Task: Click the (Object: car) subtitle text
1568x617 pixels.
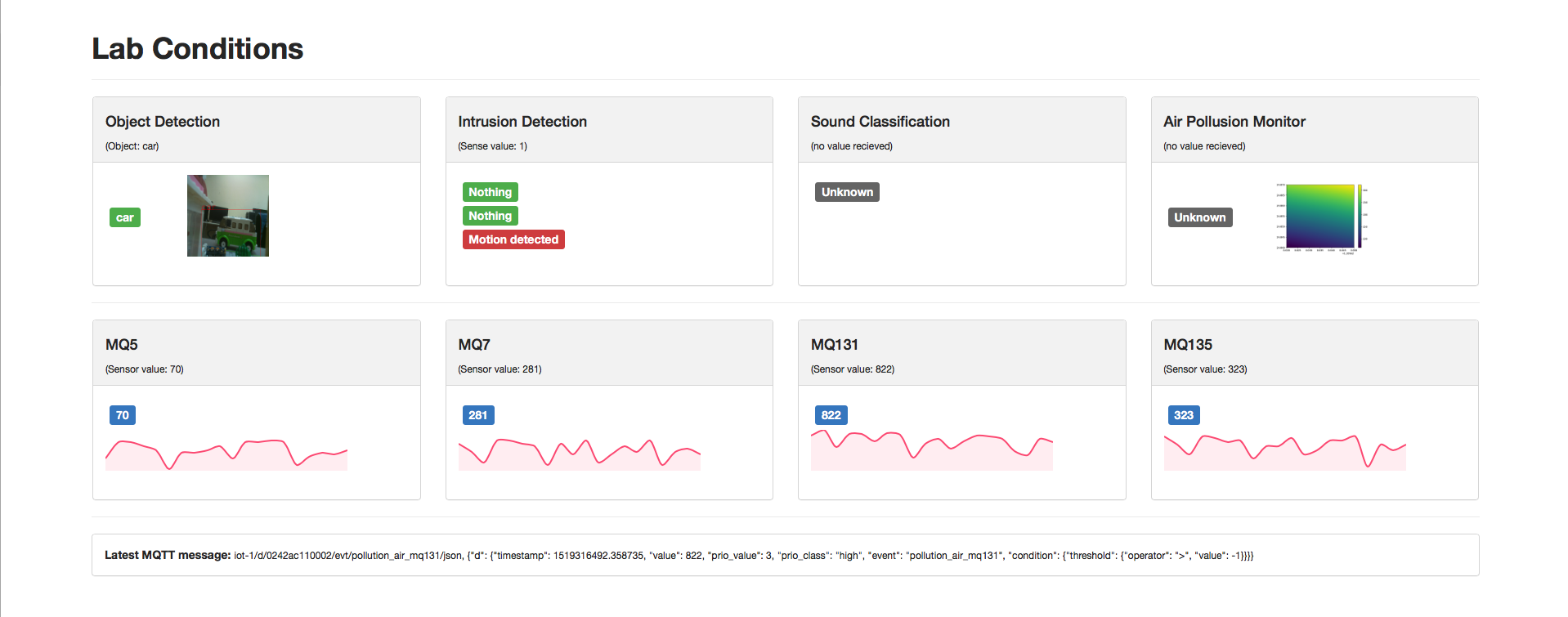Action: click(x=132, y=146)
